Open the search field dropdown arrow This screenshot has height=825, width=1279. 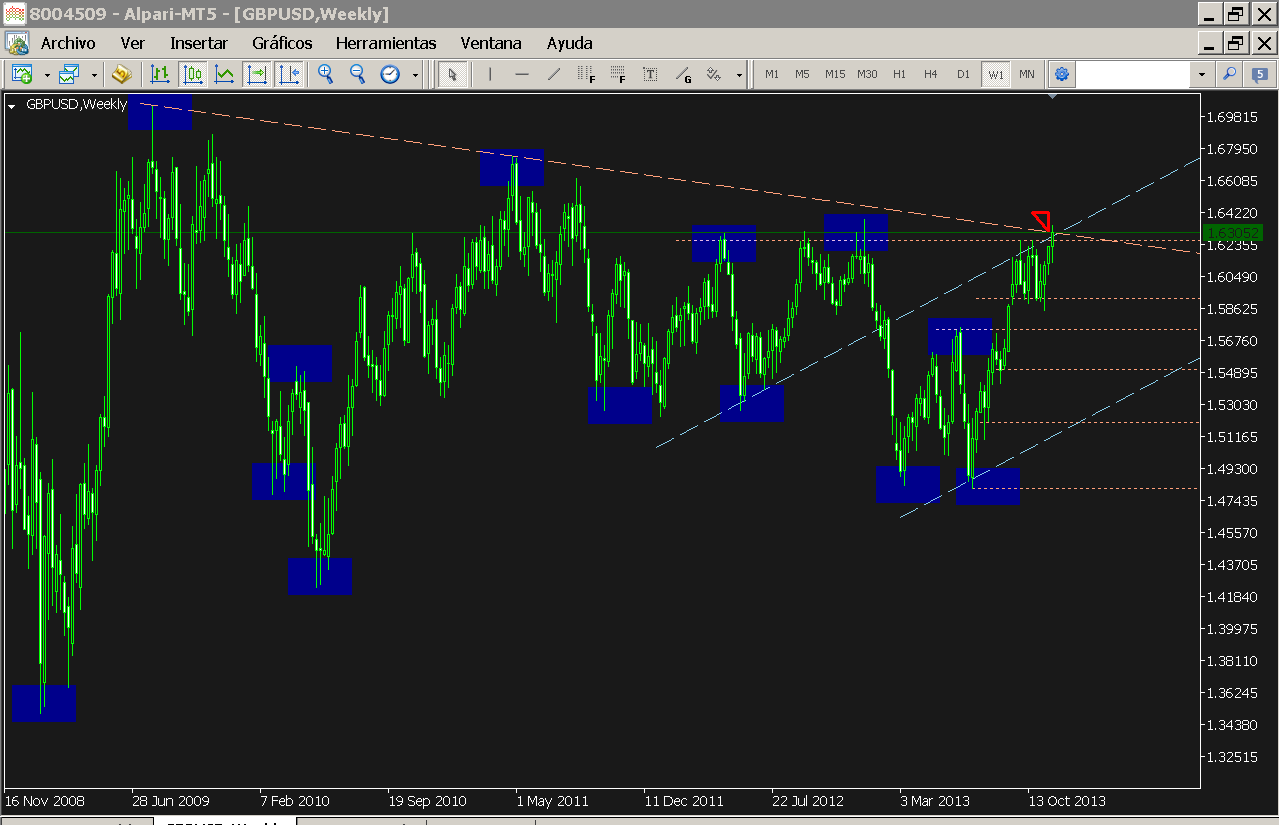(x=1201, y=74)
